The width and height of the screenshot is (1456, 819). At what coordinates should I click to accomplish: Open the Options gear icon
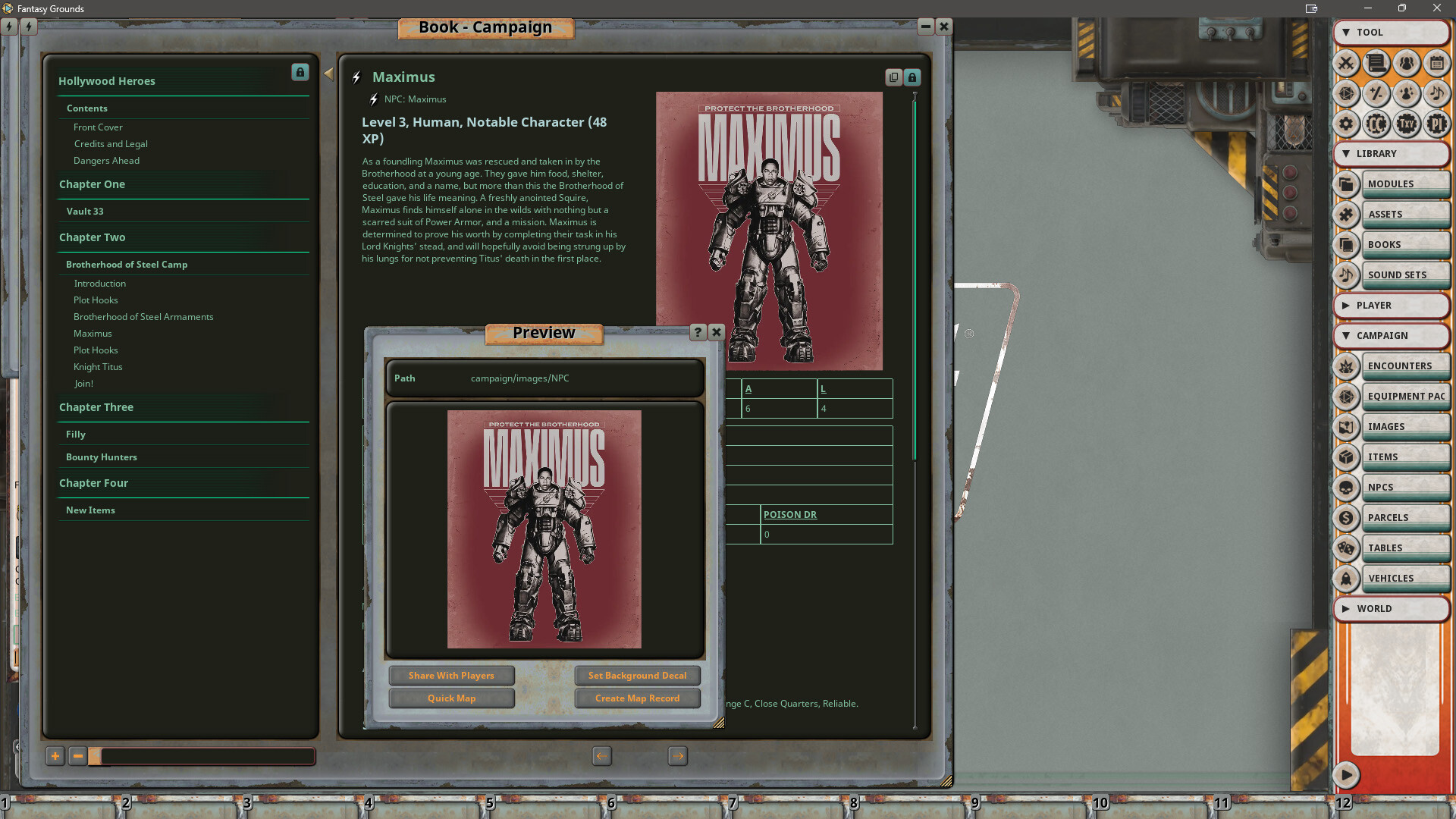click(1346, 123)
